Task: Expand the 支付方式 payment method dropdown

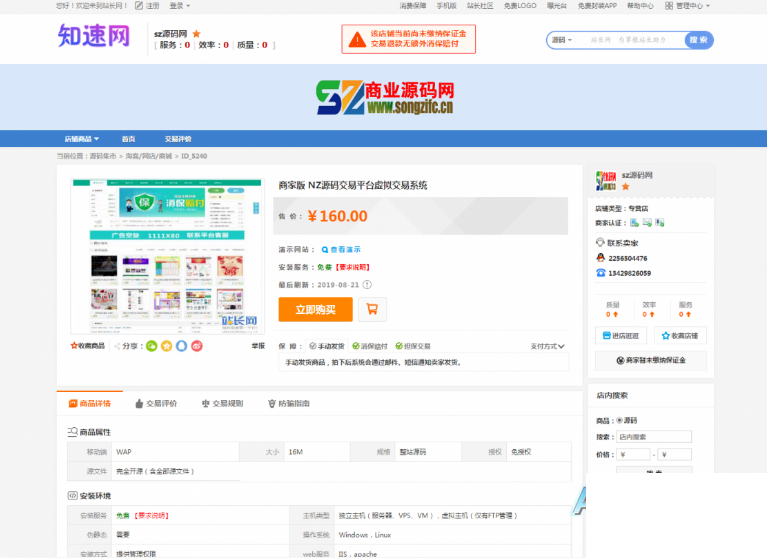Action: [x=548, y=346]
